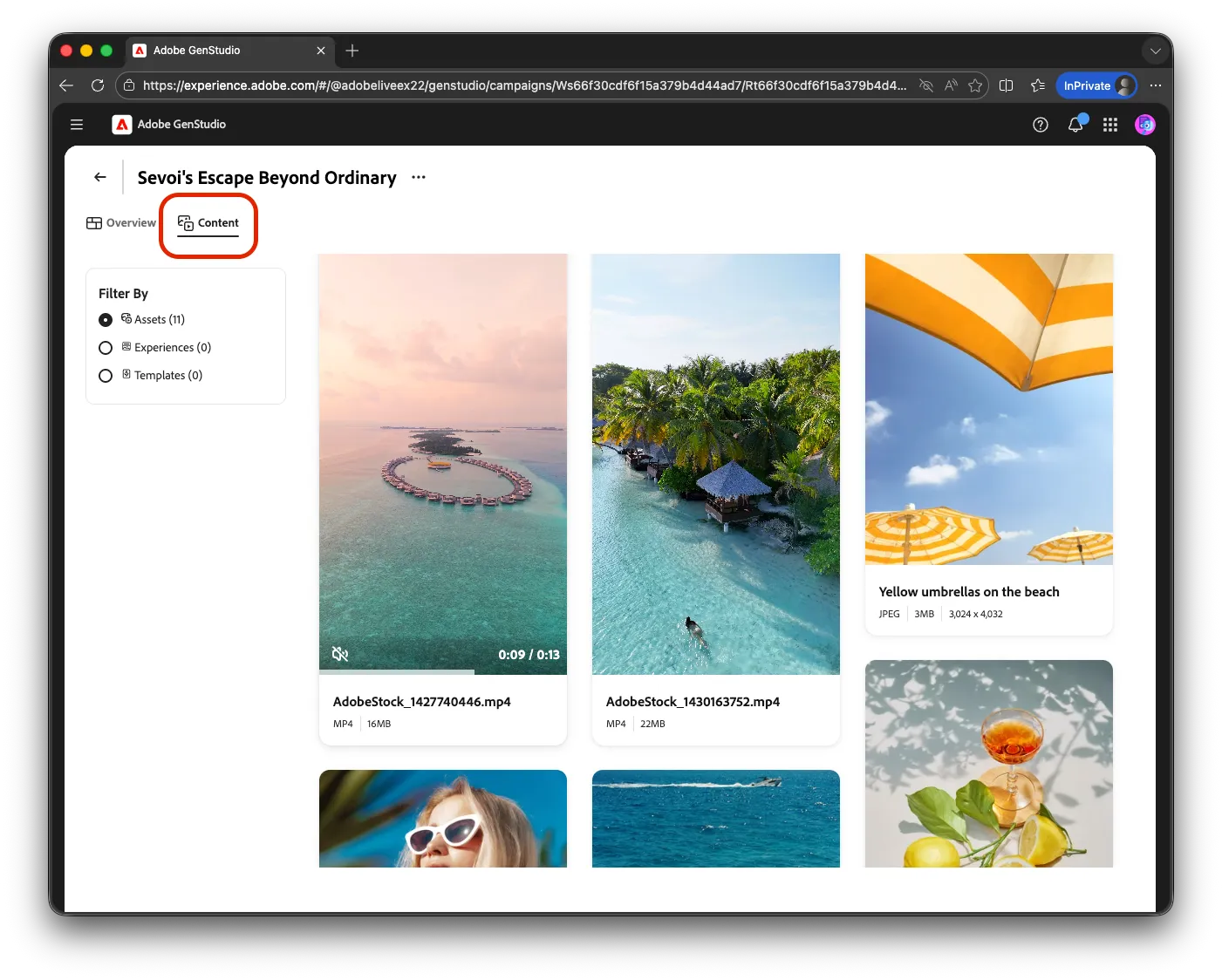
Task: Click the InPrivate profile button
Action: (x=1097, y=85)
